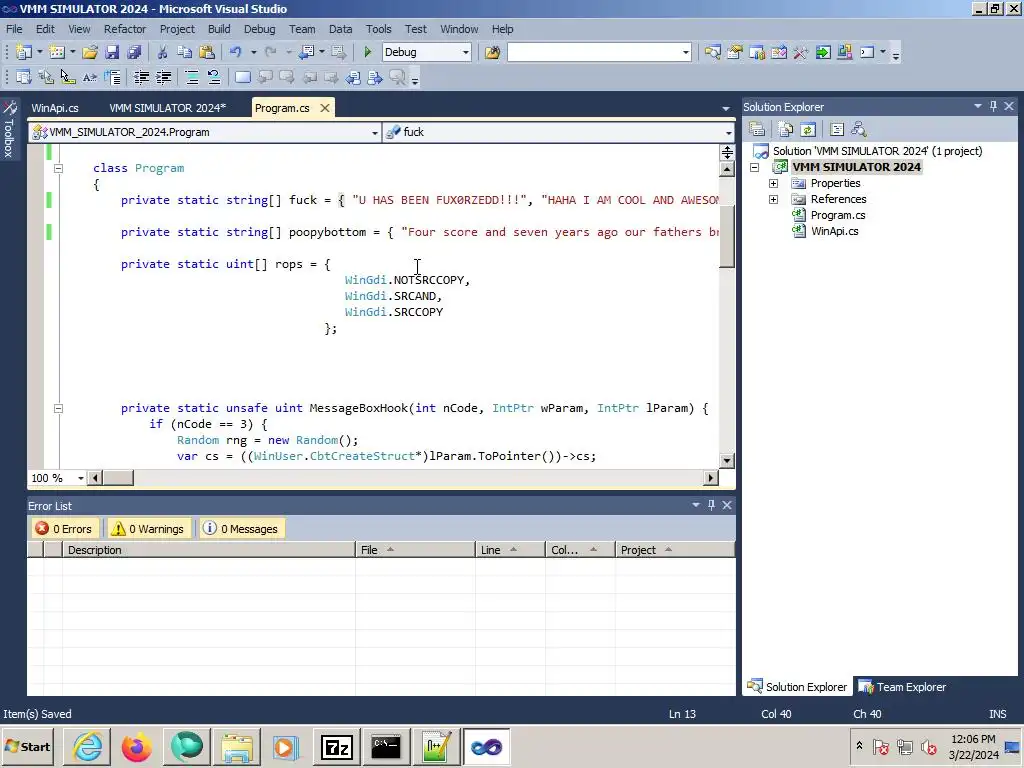Select Program.cs in Solution Explorer

coord(838,215)
